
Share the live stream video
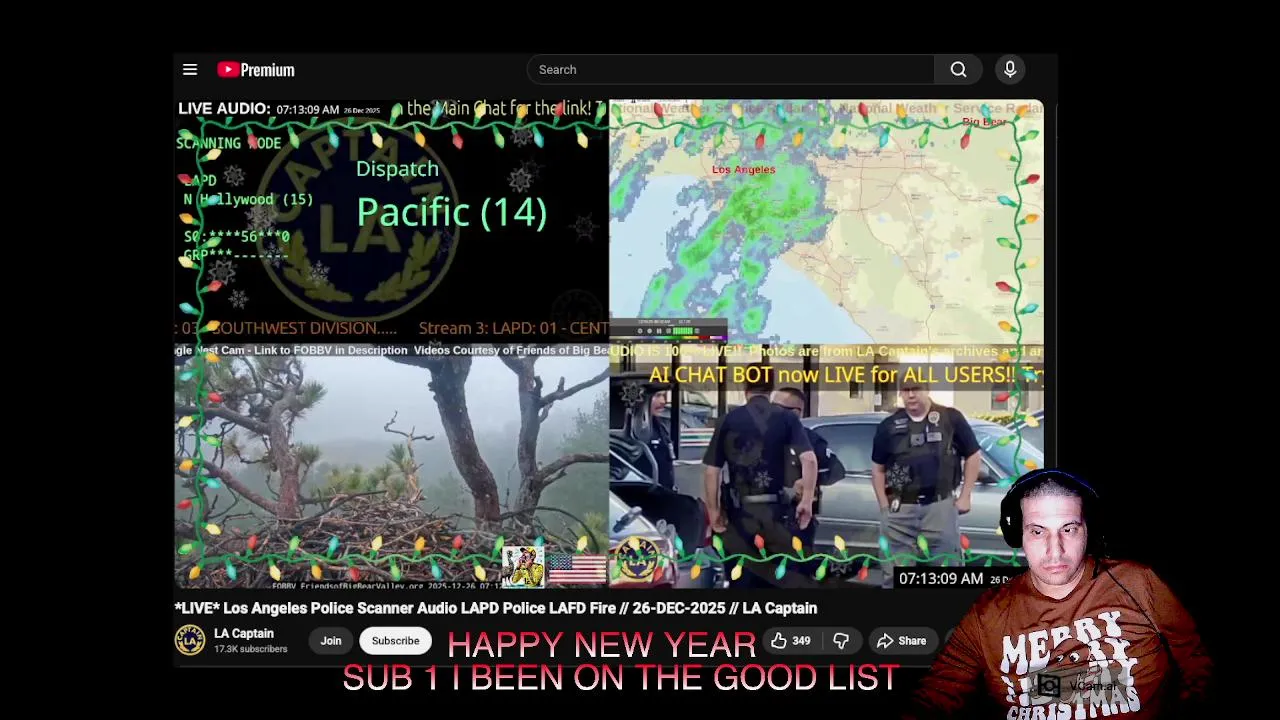(x=901, y=641)
